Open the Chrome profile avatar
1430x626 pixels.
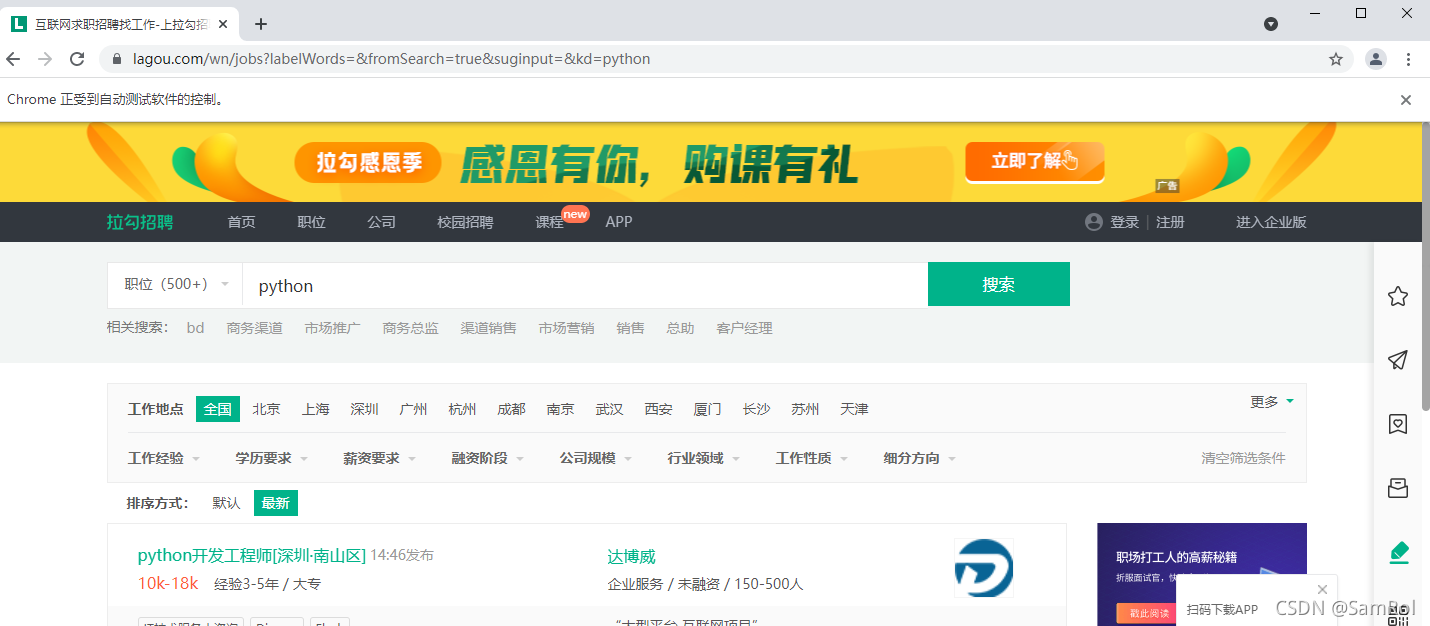[x=1376, y=59]
